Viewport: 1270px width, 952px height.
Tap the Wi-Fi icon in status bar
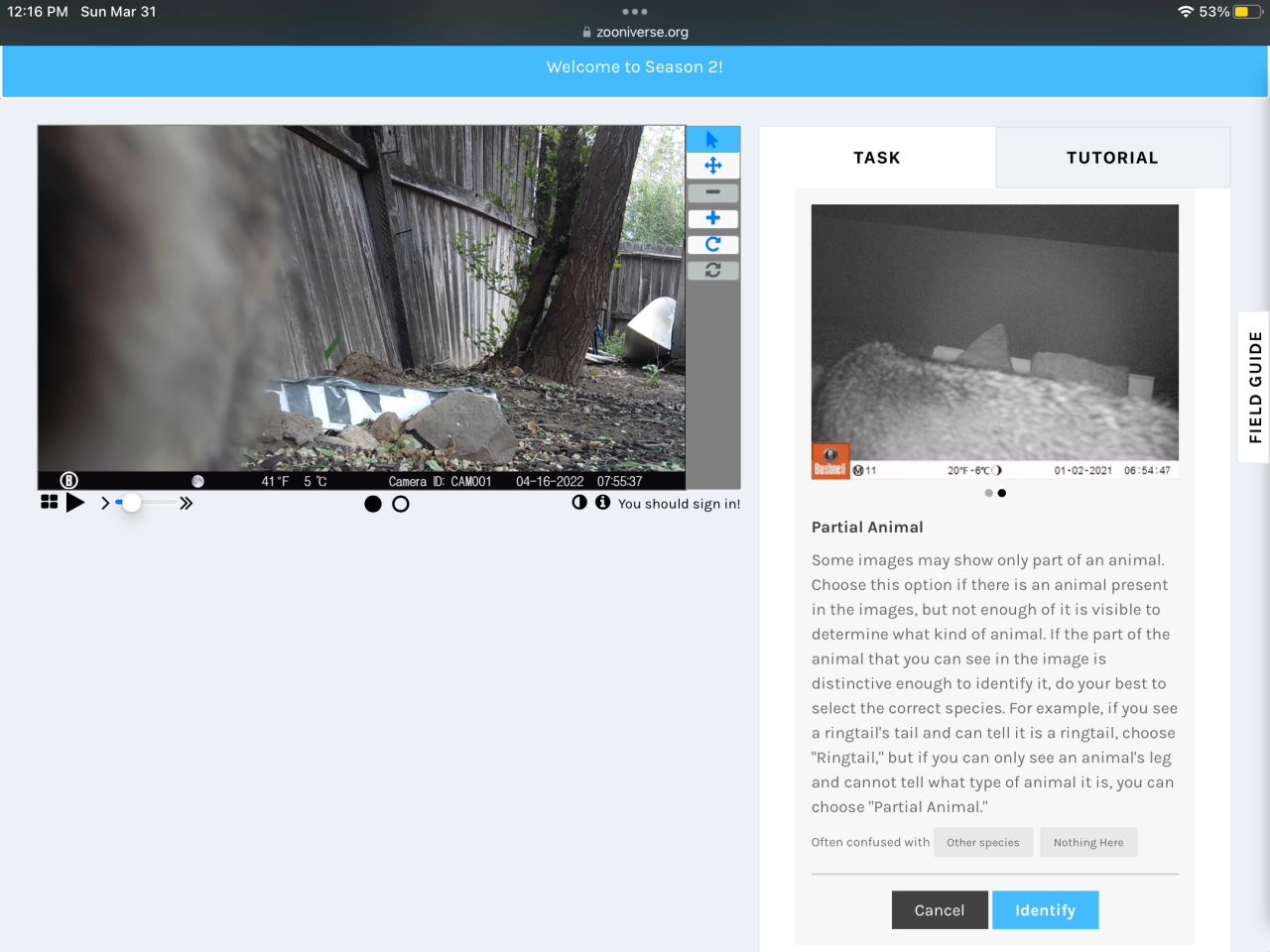coord(1186,12)
